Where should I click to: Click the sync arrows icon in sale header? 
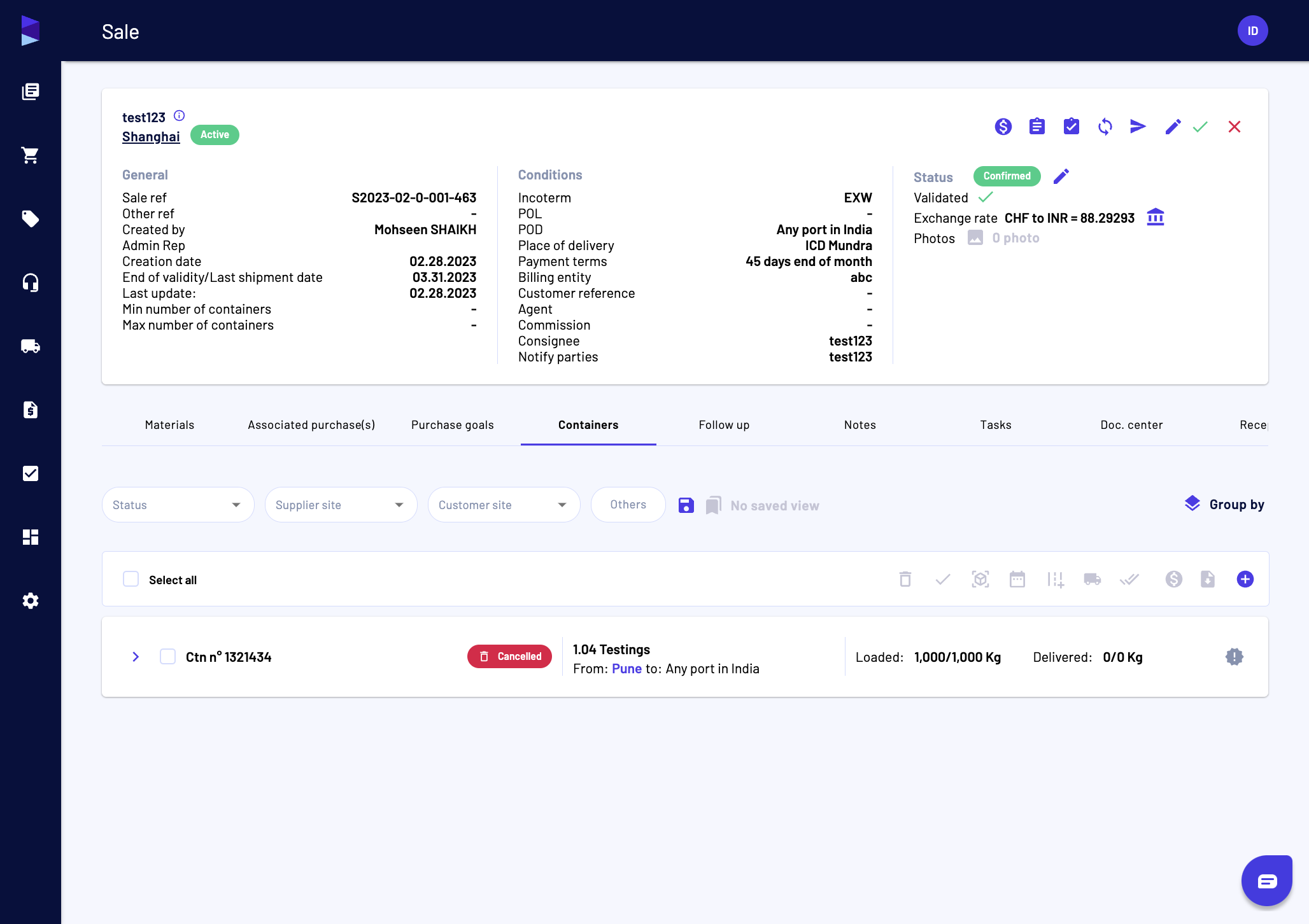pos(1105,127)
